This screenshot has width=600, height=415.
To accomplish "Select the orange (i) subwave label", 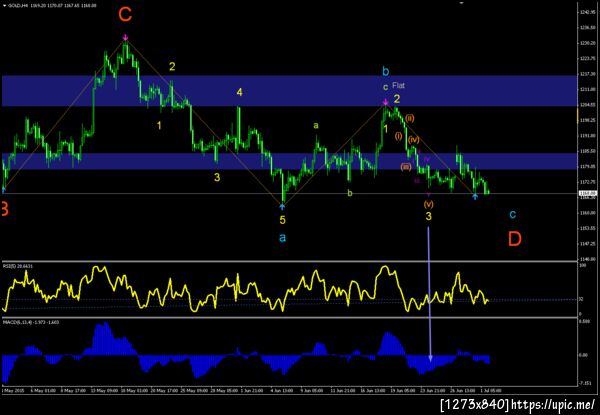I will coord(398,135).
